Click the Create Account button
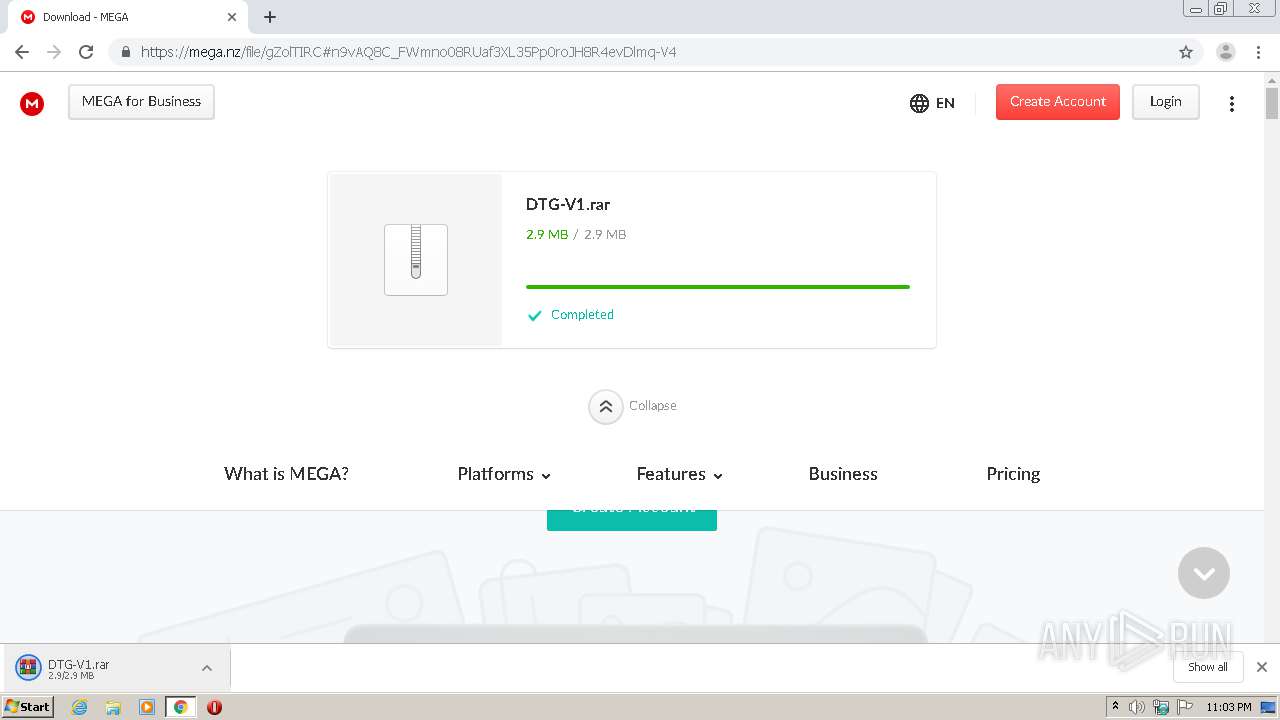Image resolution: width=1280 pixels, height=720 pixels. pyautogui.click(x=1057, y=102)
